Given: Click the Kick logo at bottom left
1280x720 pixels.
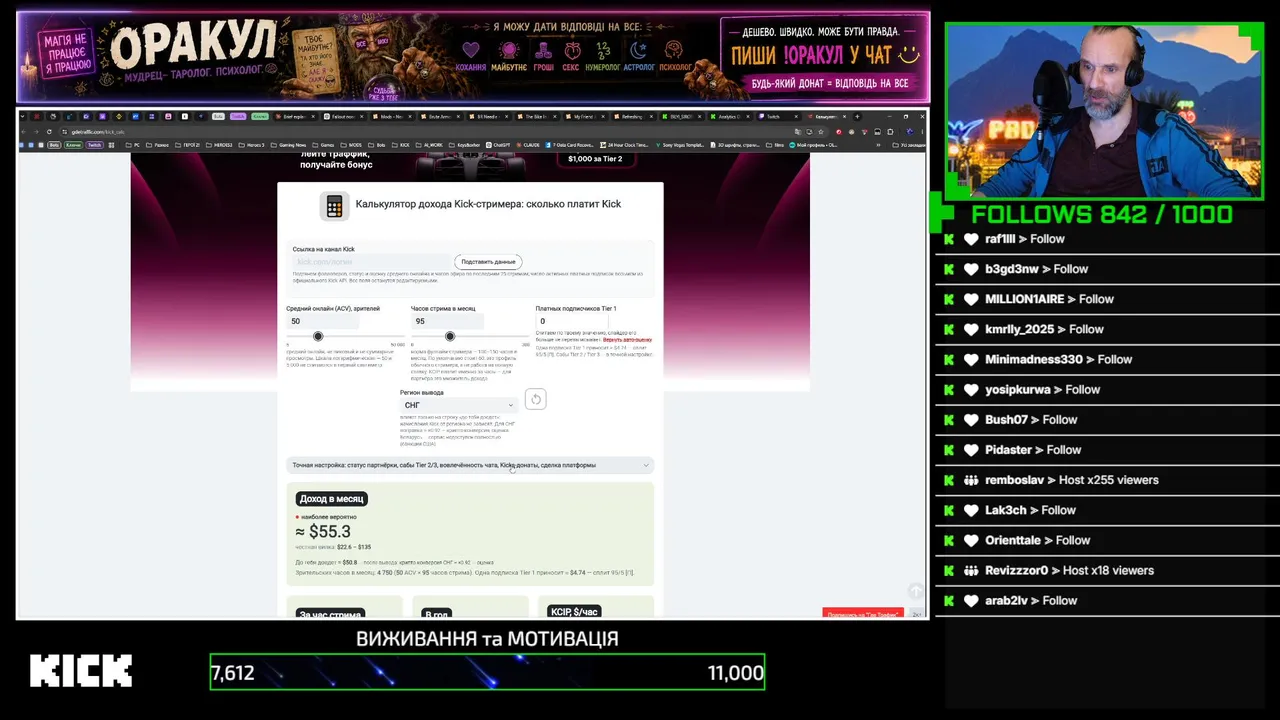Looking at the screenshot, I should [x=81, y=671].
